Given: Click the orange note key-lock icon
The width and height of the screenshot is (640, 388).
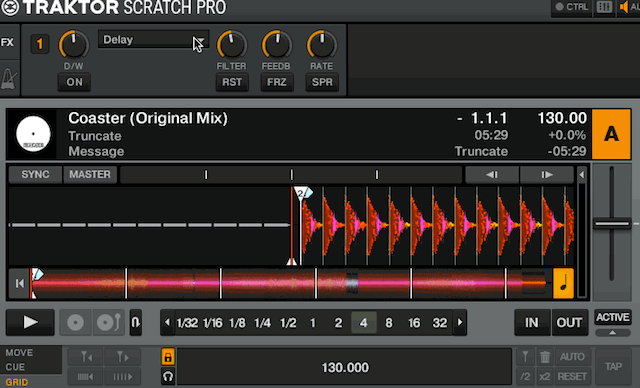Looking at the screenshot, I should coord(563,283).
